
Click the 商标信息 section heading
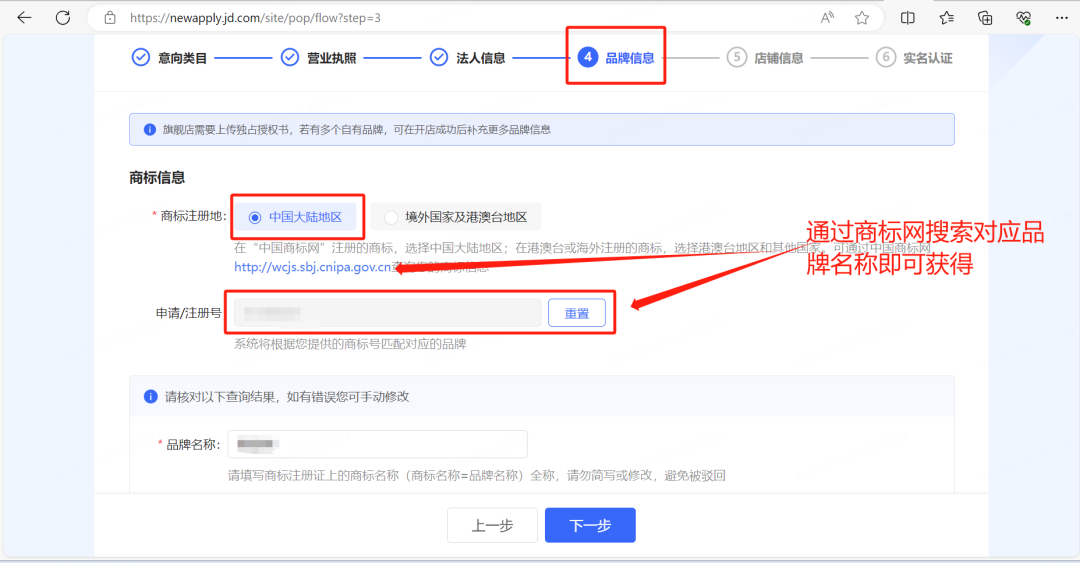[157, 178]
